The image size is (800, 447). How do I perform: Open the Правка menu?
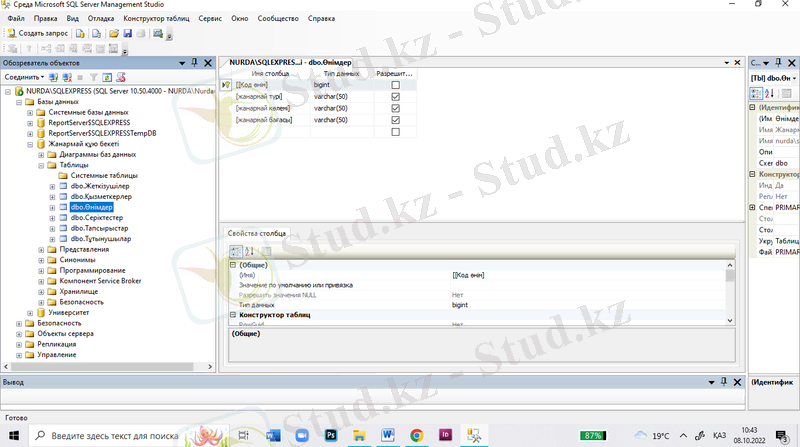(45, 18)
